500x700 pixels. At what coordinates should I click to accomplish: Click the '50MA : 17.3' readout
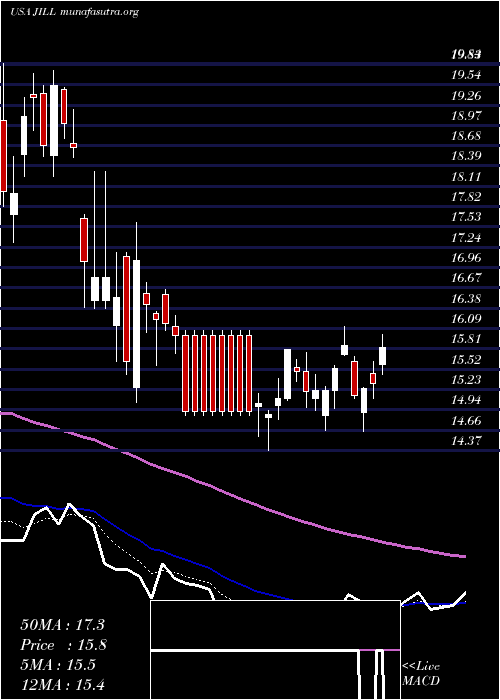(x=62, y=625)
